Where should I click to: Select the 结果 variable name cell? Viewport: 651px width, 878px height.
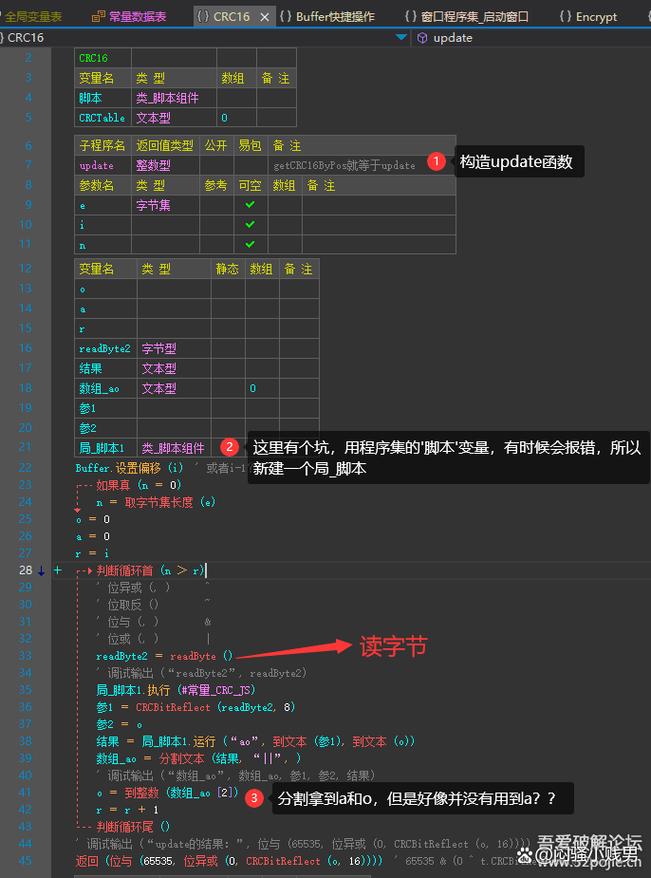coord(106,368)
